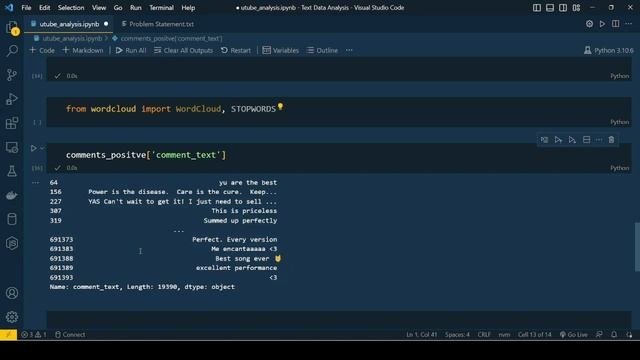Image resolution: width=640 pixels, height=360 pixels.
Task: Open the Edit menu
Action: [44, 8]
